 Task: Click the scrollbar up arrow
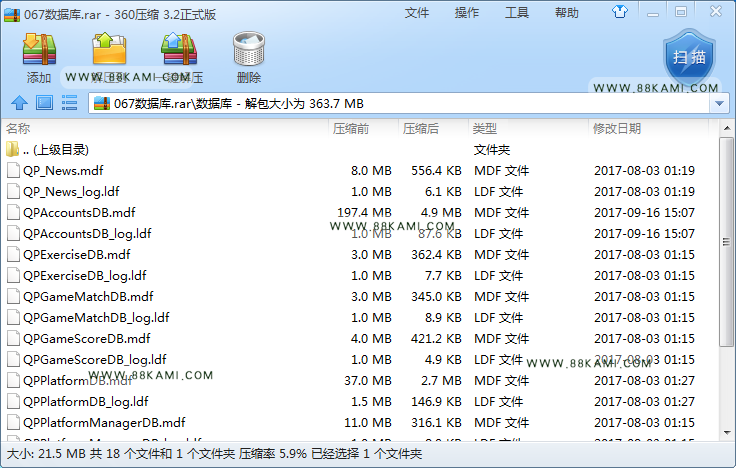pyautogui.click(x=726, y=128)
